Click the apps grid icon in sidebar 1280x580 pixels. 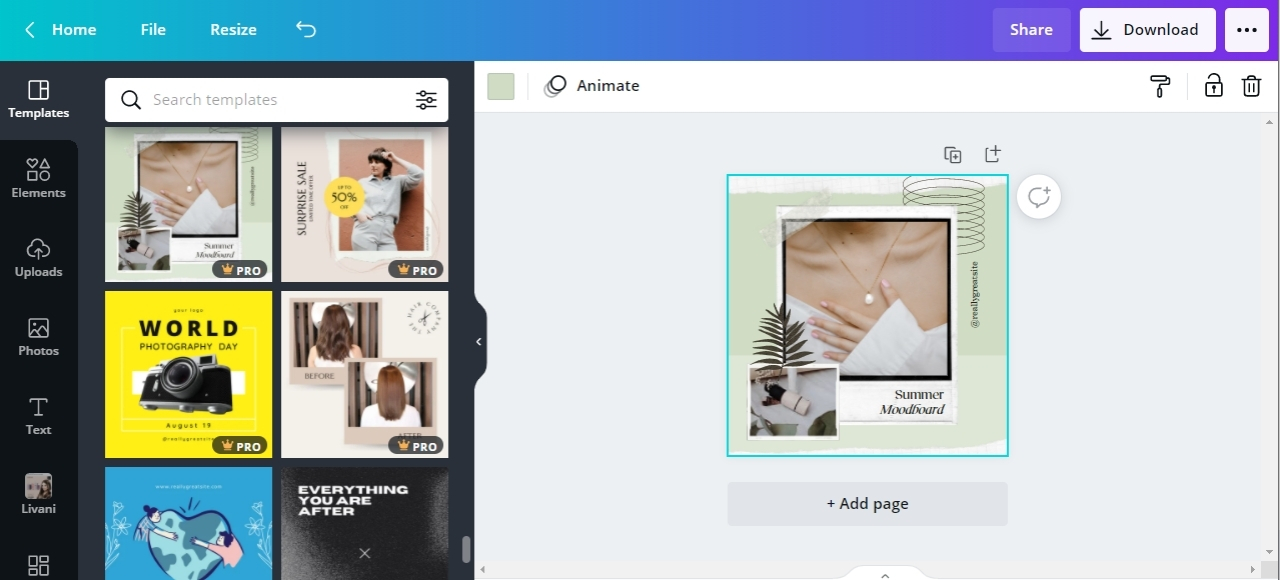click(x=38, y=565)
